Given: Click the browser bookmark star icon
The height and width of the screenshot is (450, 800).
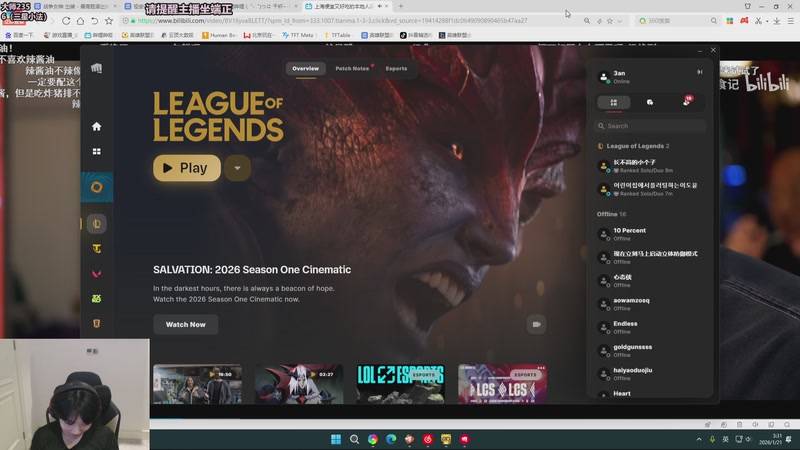Looking at the screenshot, I should pos(109,21).
